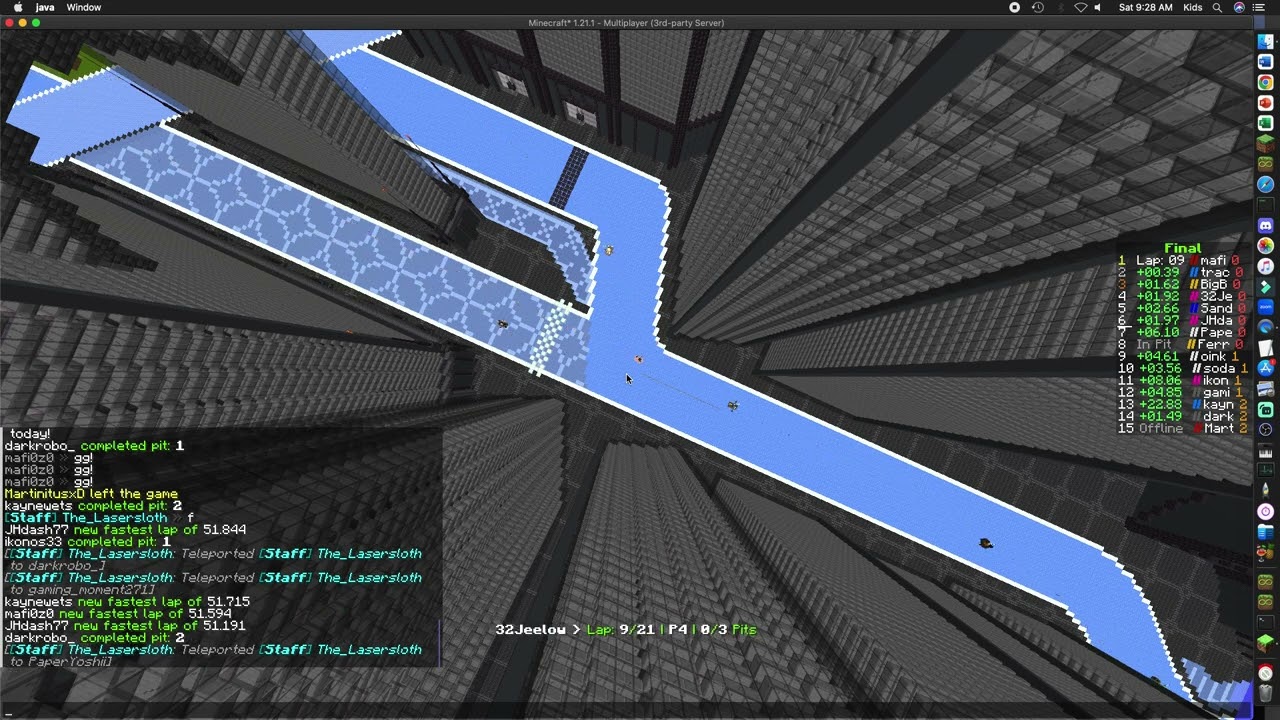Click leaderboard row 4 '+01.92 32Je'

pyautogui.click(x=1180, y=296)
